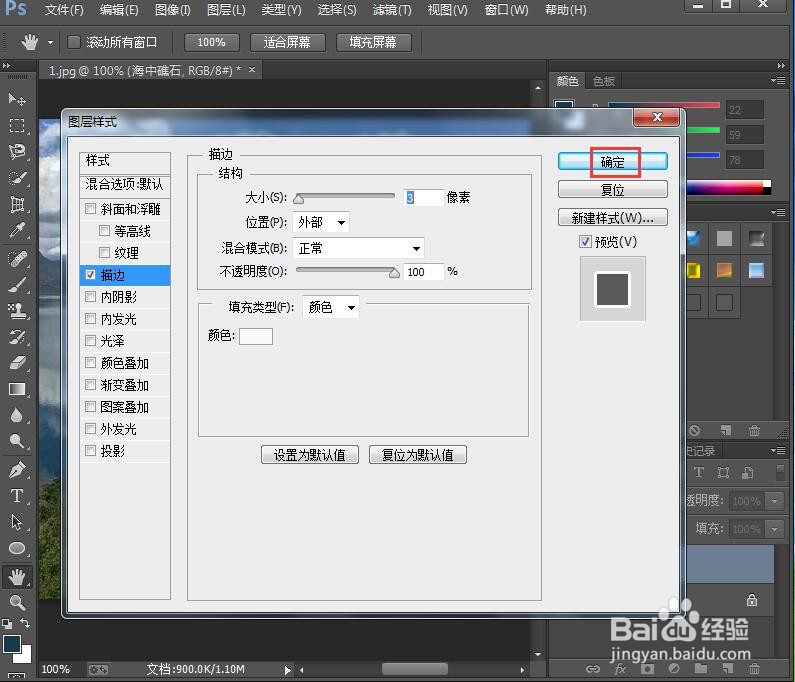Swap foreground and background colors
The width and height of the screenshot is (795, 682).
(x=25, y=622)
